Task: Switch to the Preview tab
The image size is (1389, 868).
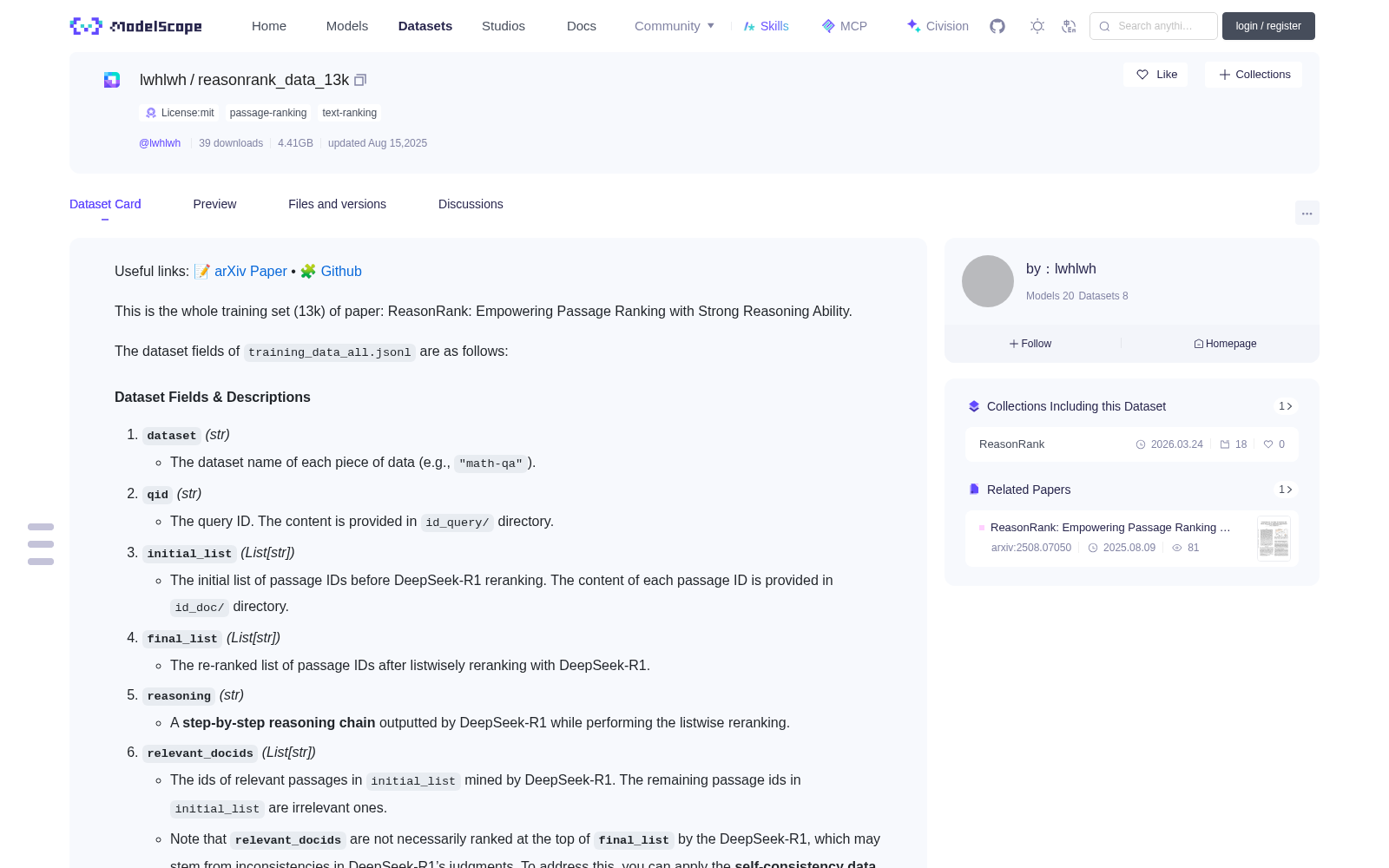Action: 214,204
